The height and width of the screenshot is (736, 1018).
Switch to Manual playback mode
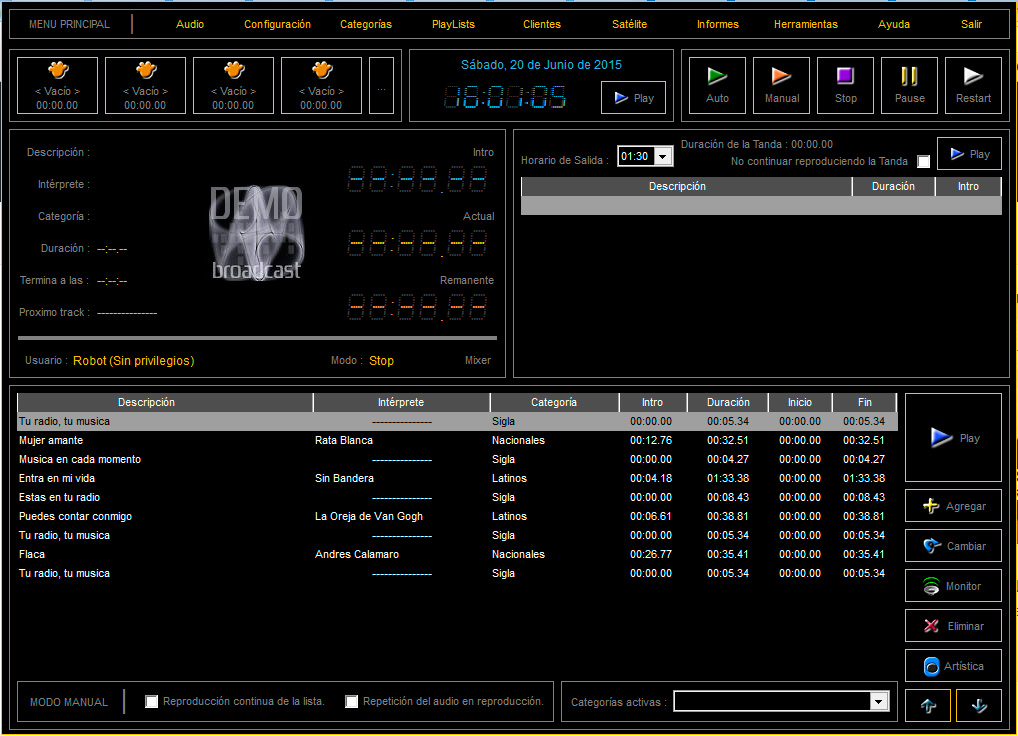[x=781, y=85]
